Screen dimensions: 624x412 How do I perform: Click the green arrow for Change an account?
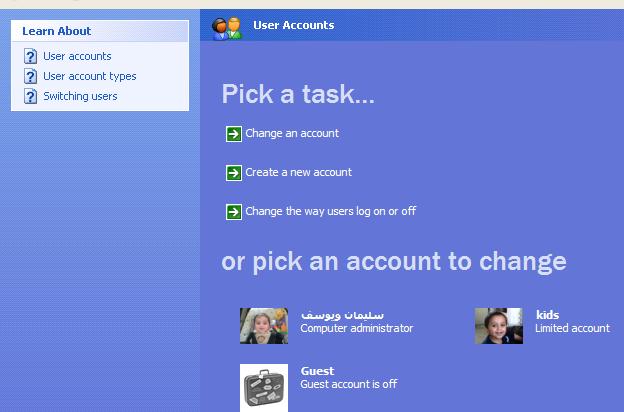(234, 134)
